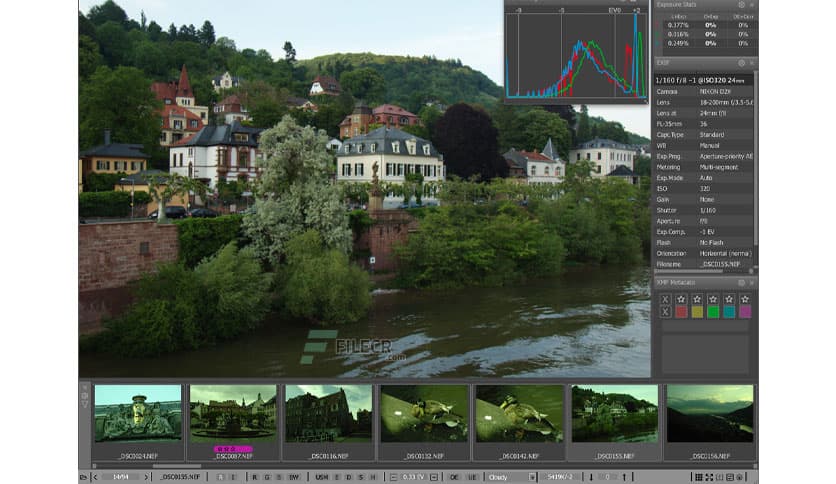Click the fullscreen expand icon
Screen dimensions: 836x484
pyautogui.click(x=709, y=477)
